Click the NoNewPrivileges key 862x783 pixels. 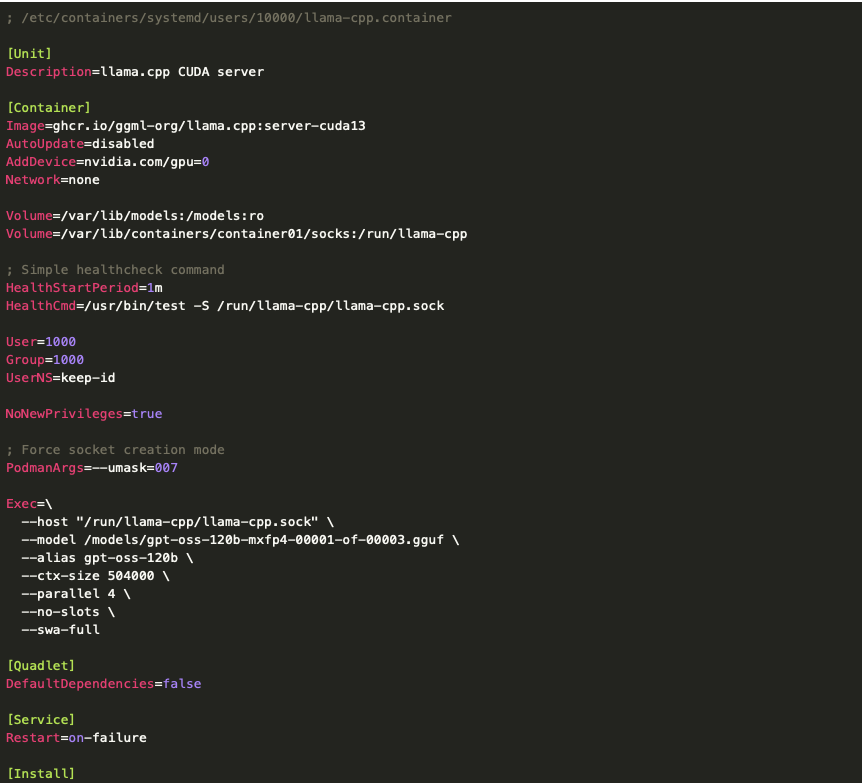64,413
